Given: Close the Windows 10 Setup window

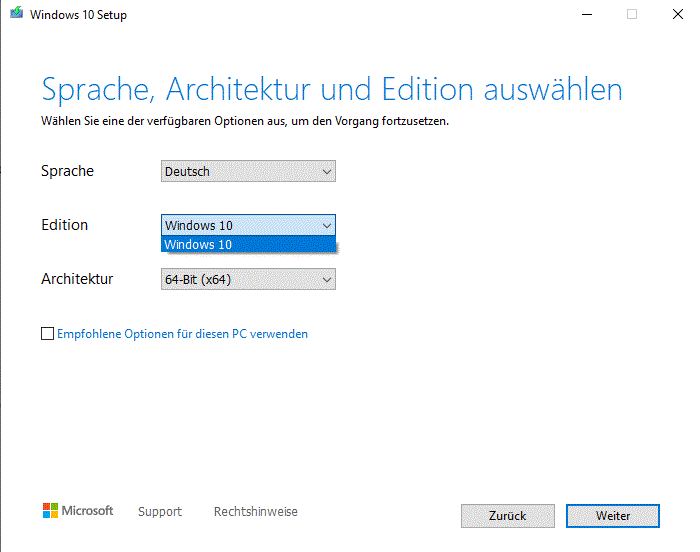Looking at the screenshot, I should pos(678,14).
